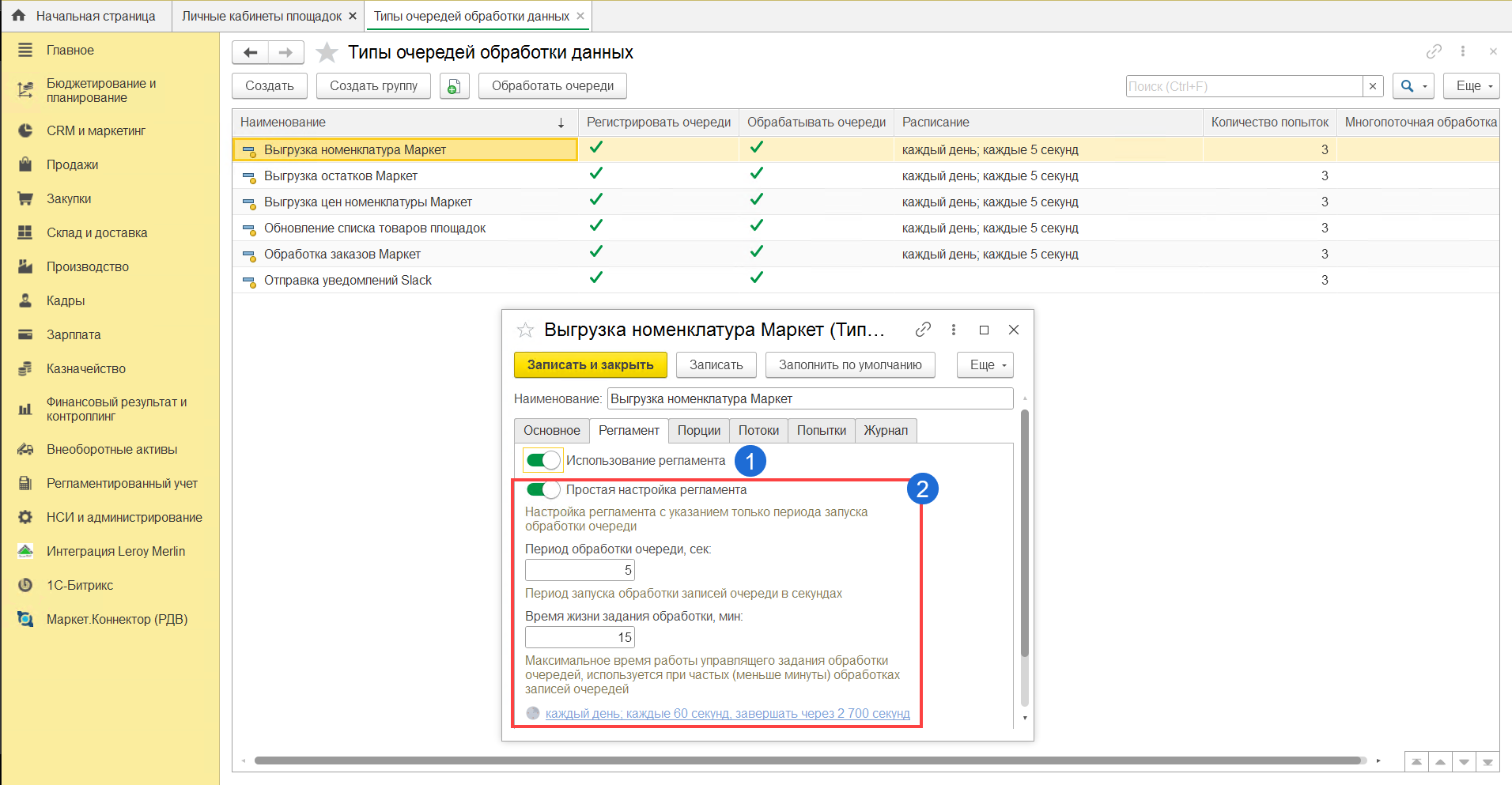Open the schedule link каждый день; каждые 60 секунд

pyautogui.click(x=728, y=713)
